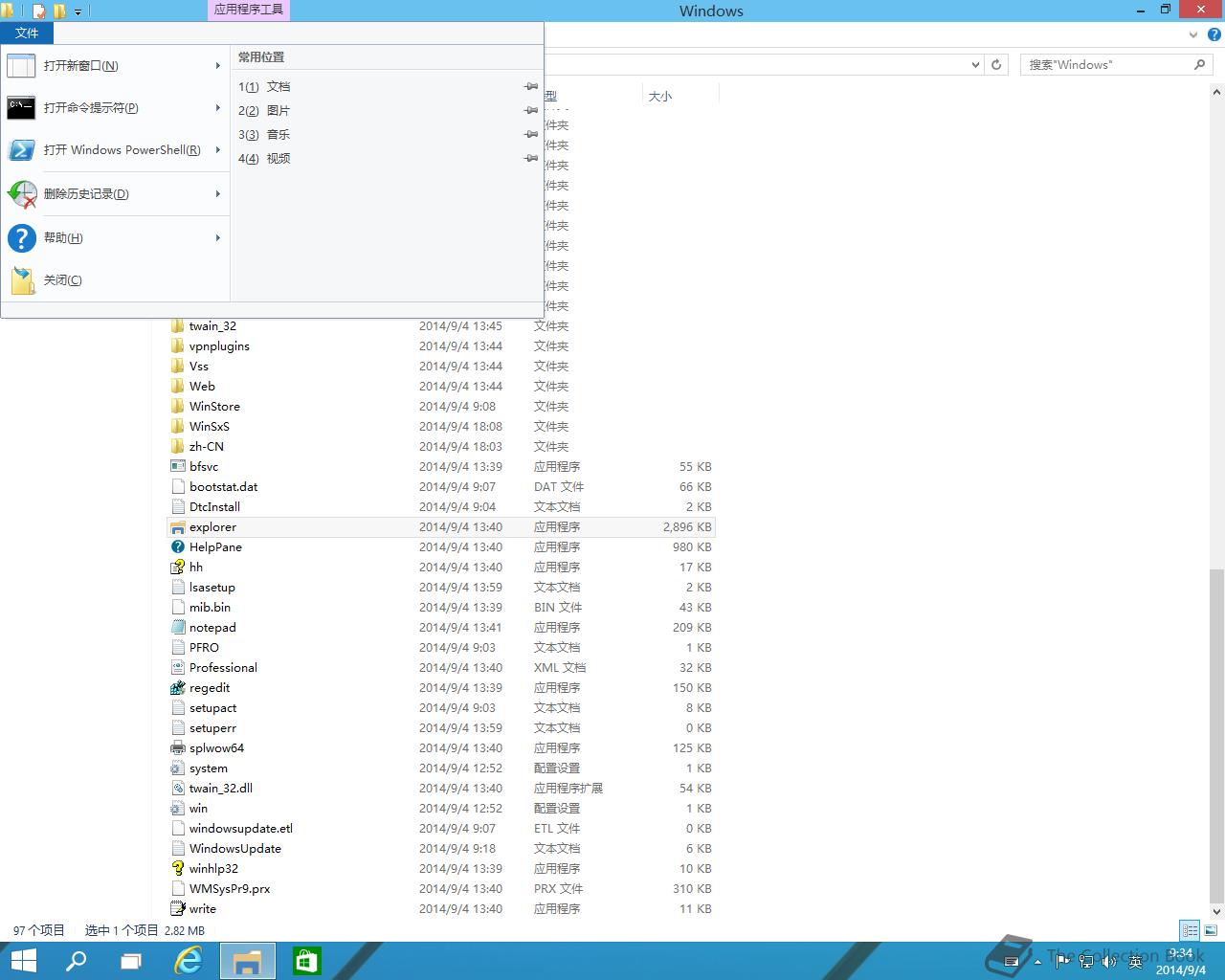The width and height of the screenshot is (1225, 980).
Task: Click the search magnifier icon
Action: [x=1200, y=65]
